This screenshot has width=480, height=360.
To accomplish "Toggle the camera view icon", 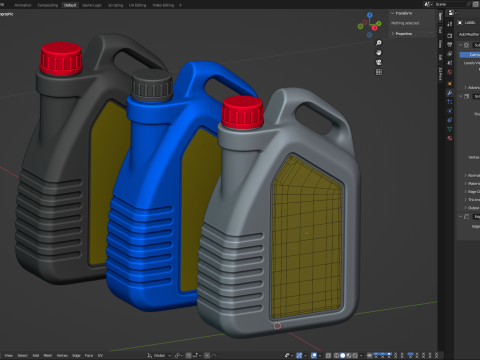I will 379,62.
